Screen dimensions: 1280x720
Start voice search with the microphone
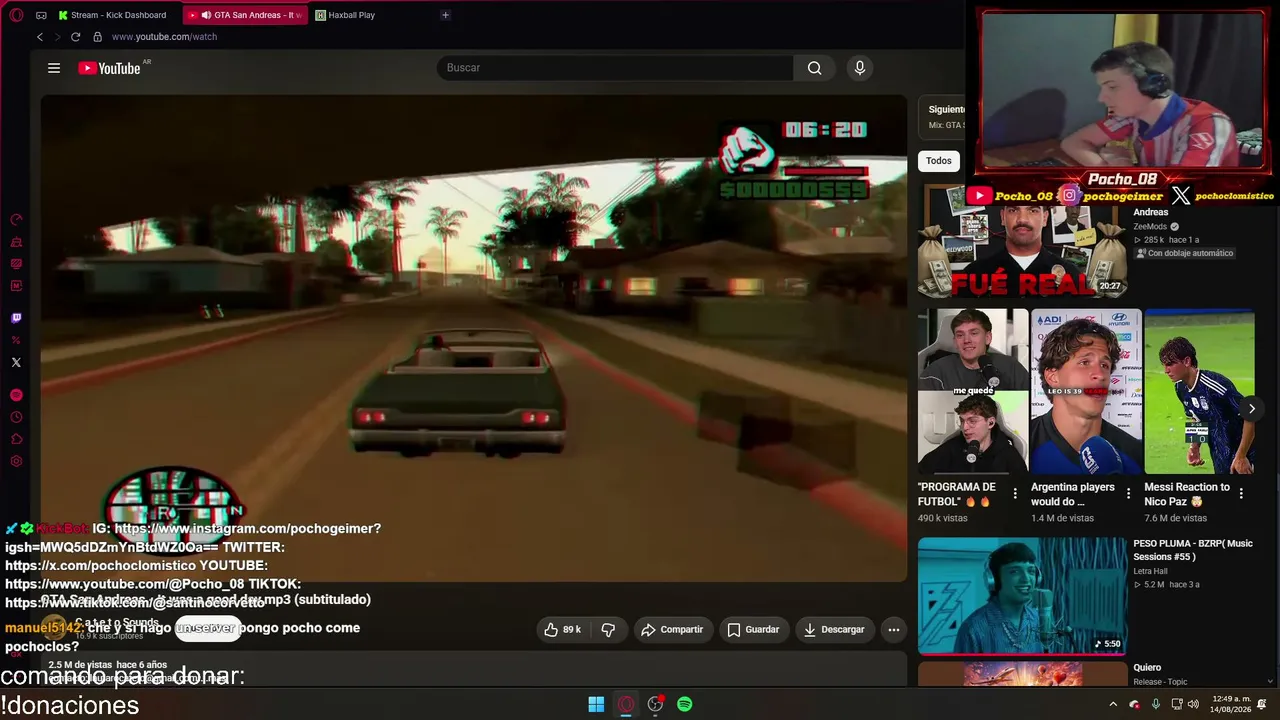(859, 68)
